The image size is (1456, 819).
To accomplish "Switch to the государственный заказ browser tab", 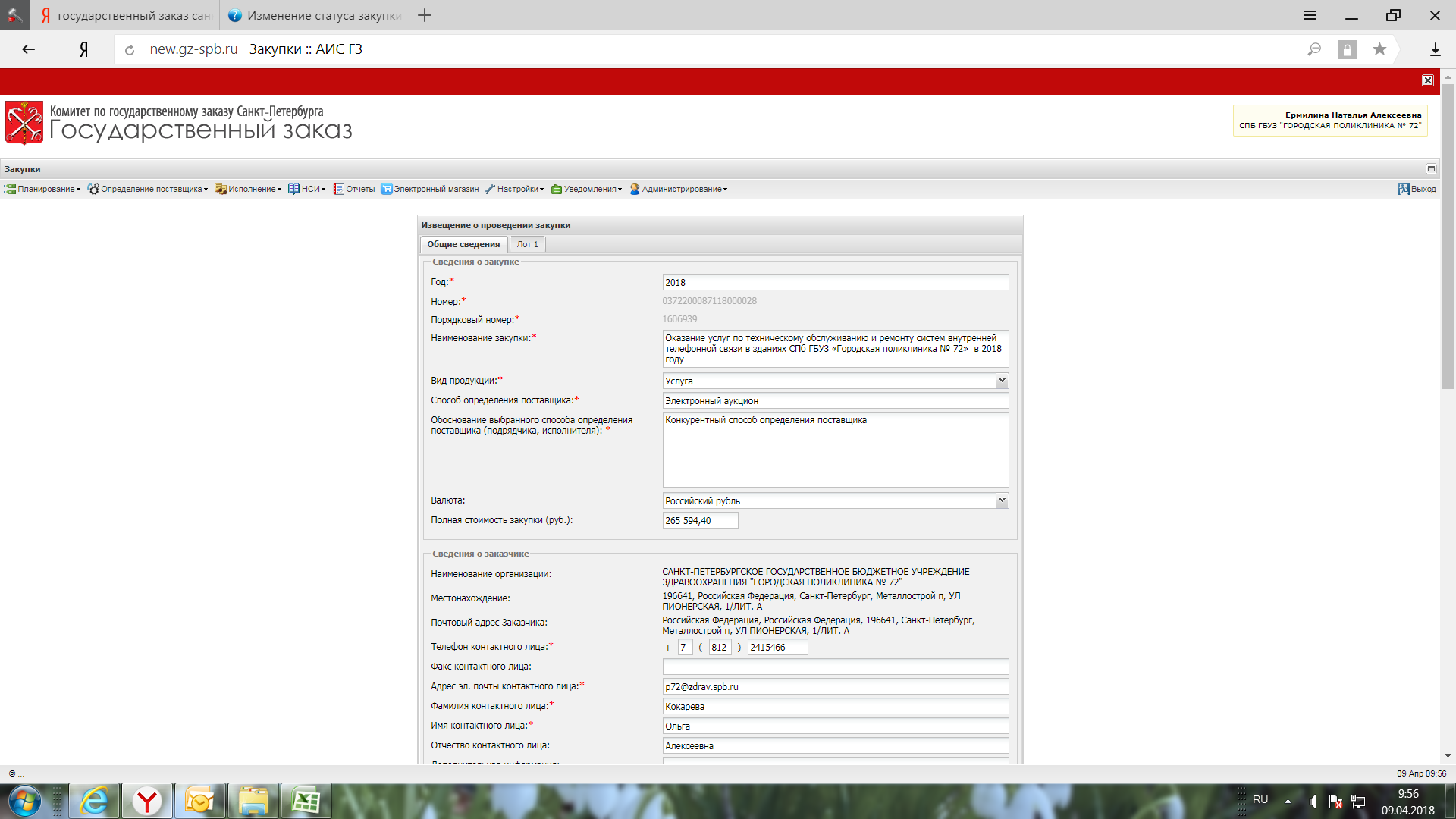I will (x=125, y=15).
